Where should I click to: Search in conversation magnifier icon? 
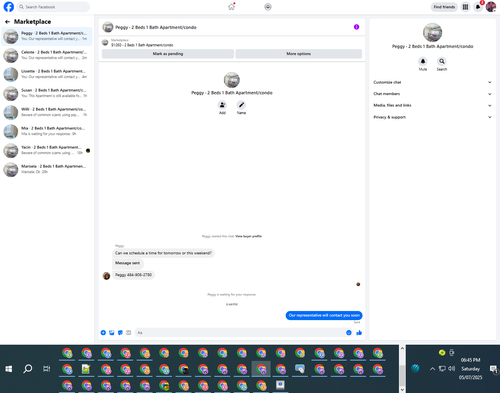click(x=442, y=61)
